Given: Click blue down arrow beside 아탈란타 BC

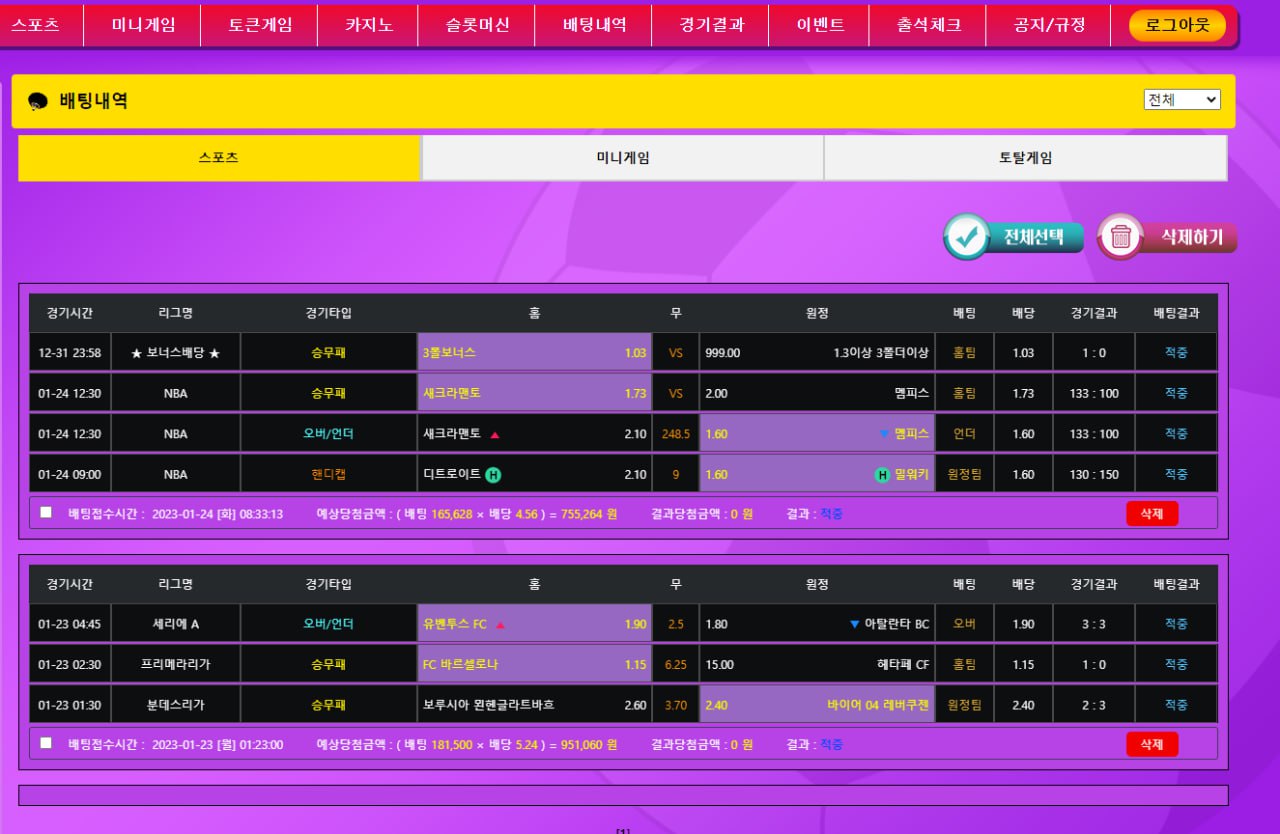Looking at the screenshot, I should (x=854, y=624).
